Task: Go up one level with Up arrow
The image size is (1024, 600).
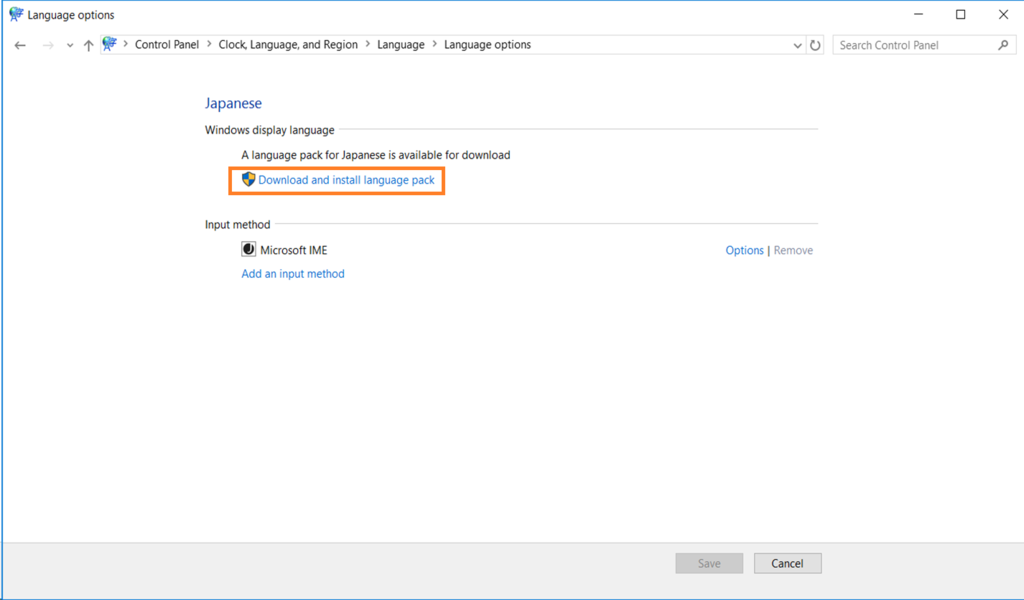Action: pyautogui.click(x=88, y=45)
